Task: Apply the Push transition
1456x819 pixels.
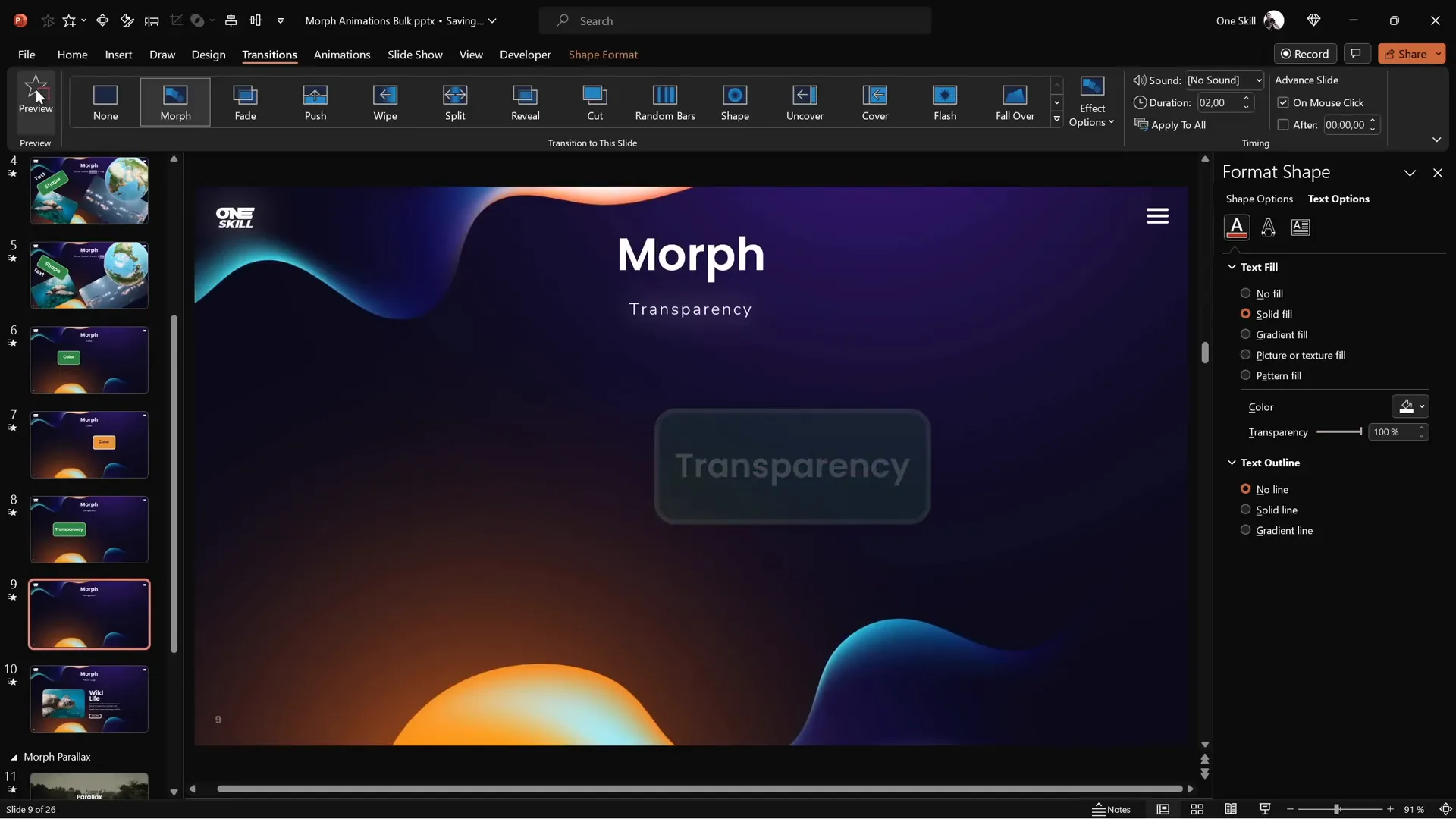Action: click(315, 102)
